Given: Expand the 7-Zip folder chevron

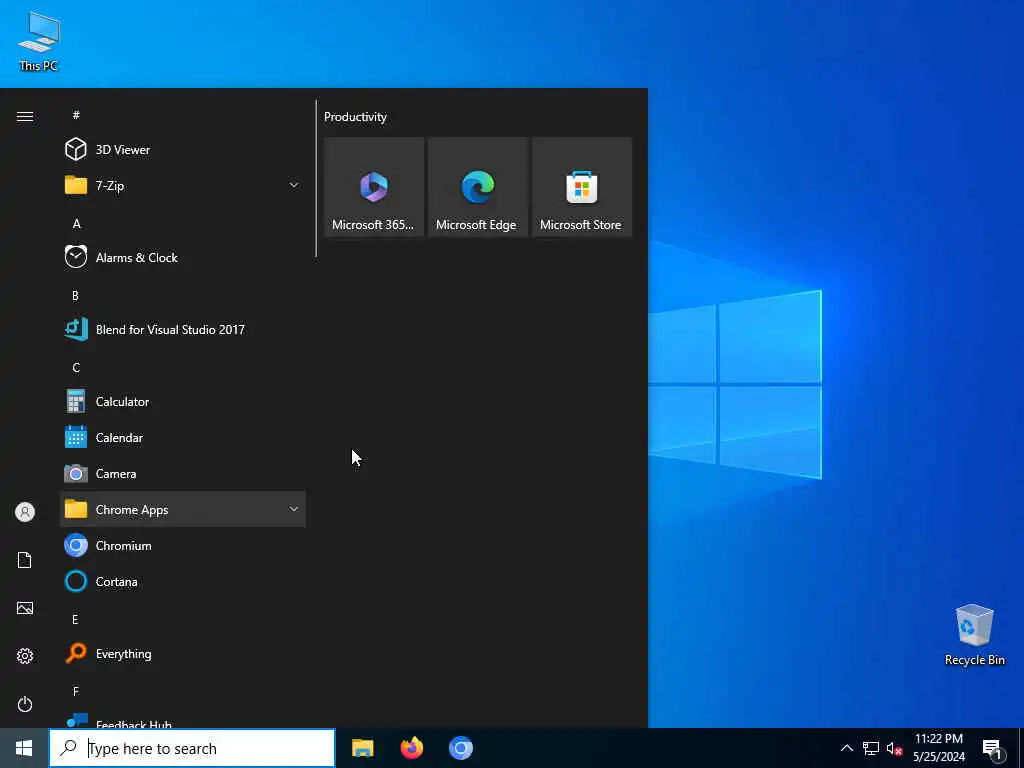Looking at the screenshot, I should [294, 185].
